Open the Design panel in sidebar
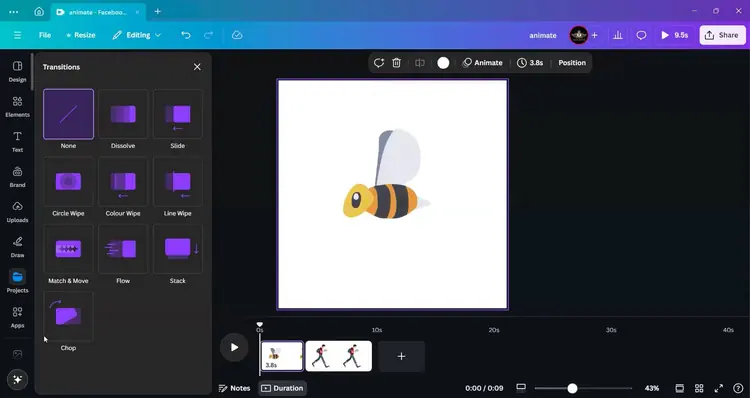This screenshot has width=750, height=398. click(17, 71)
